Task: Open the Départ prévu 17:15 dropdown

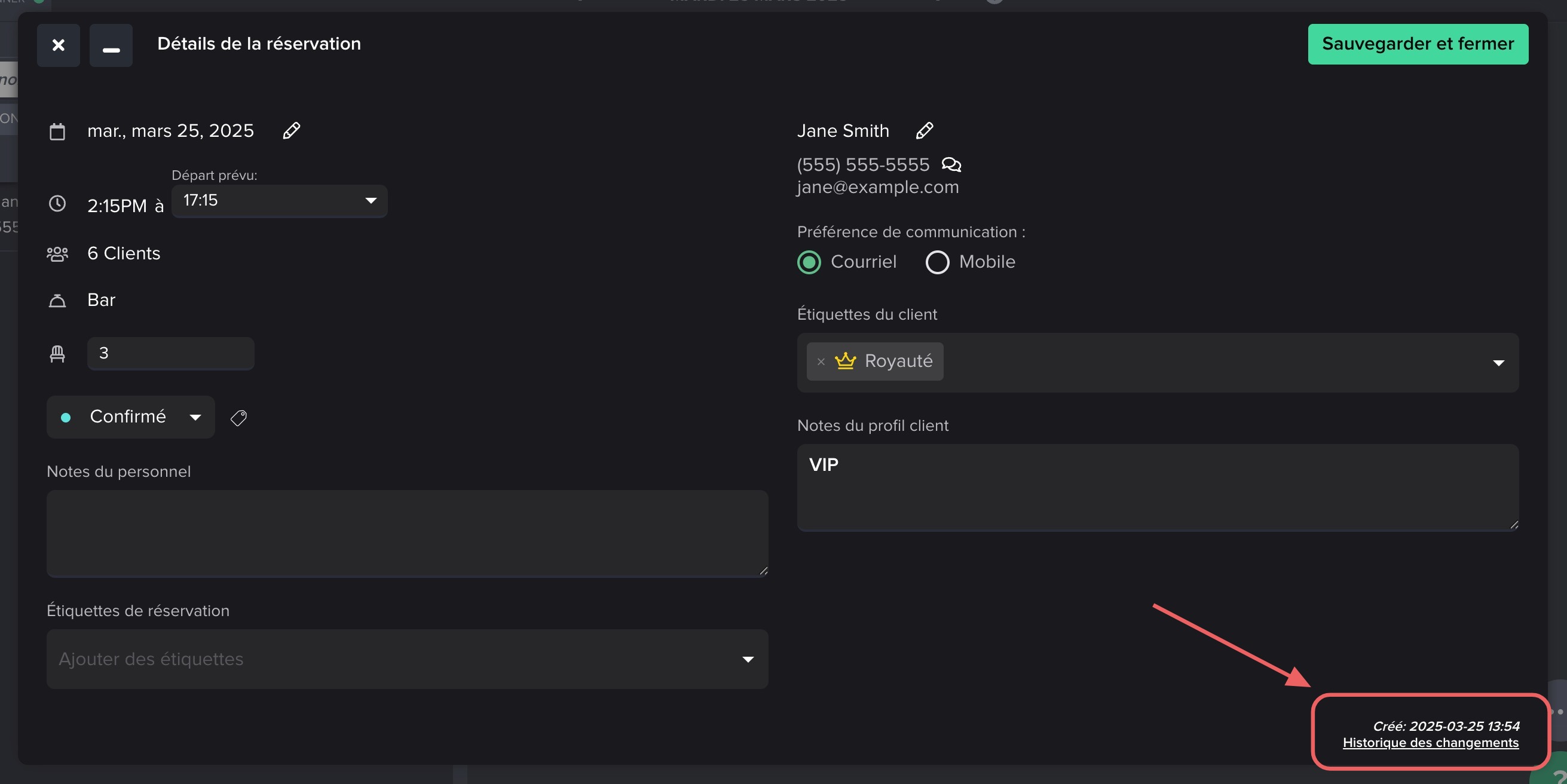Action: click(279, 201)
